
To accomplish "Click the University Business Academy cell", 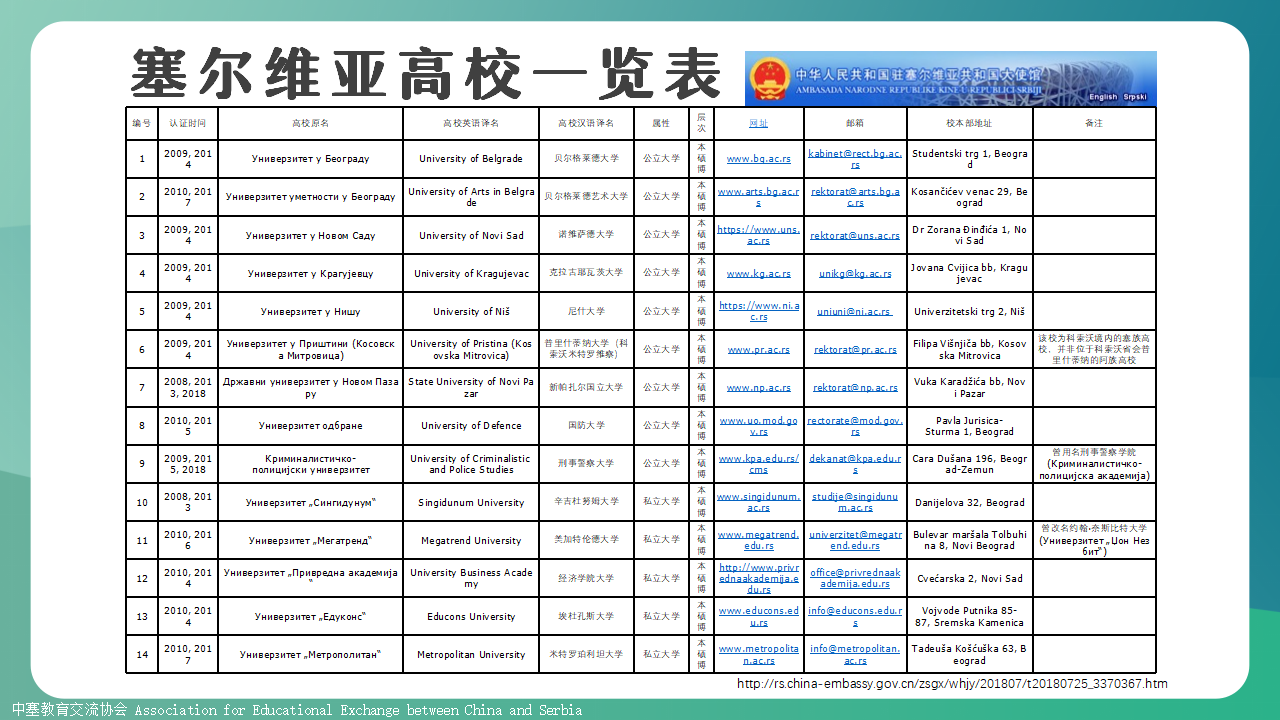I will [471, 578].
